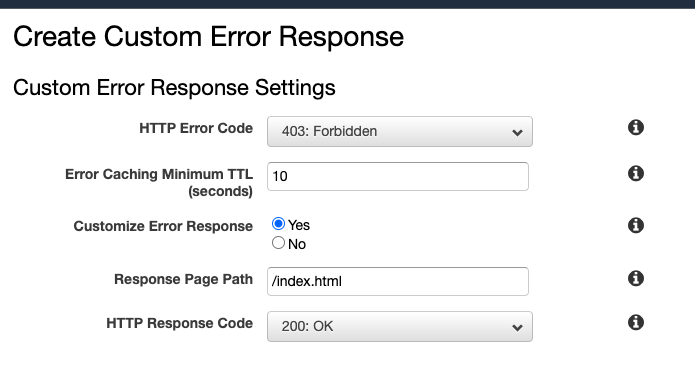Select the No radio button
Viewport: 695px width, 373px height.
[278, 243]
